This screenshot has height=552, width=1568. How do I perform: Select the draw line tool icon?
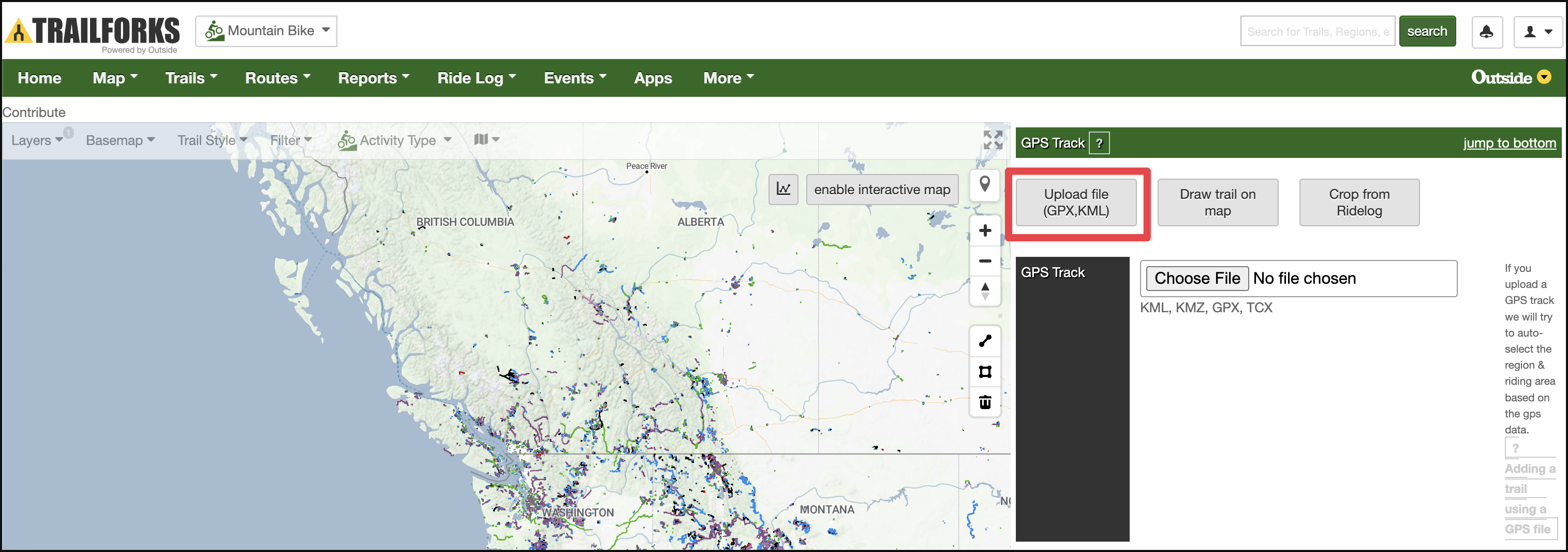click(985, 341)
